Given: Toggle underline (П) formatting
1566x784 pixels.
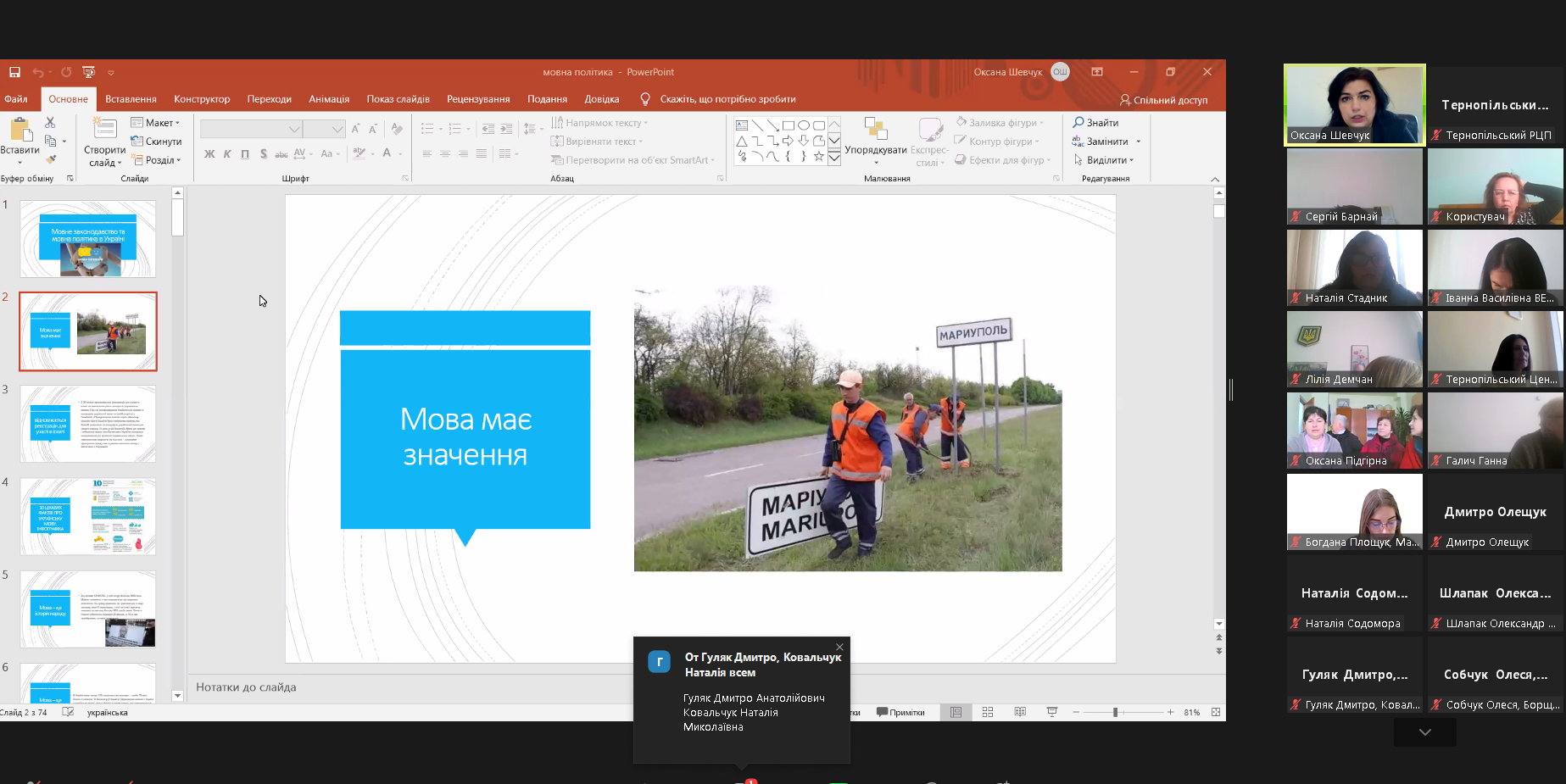Looking at the screenshot, I should click(x=245, y=153).
